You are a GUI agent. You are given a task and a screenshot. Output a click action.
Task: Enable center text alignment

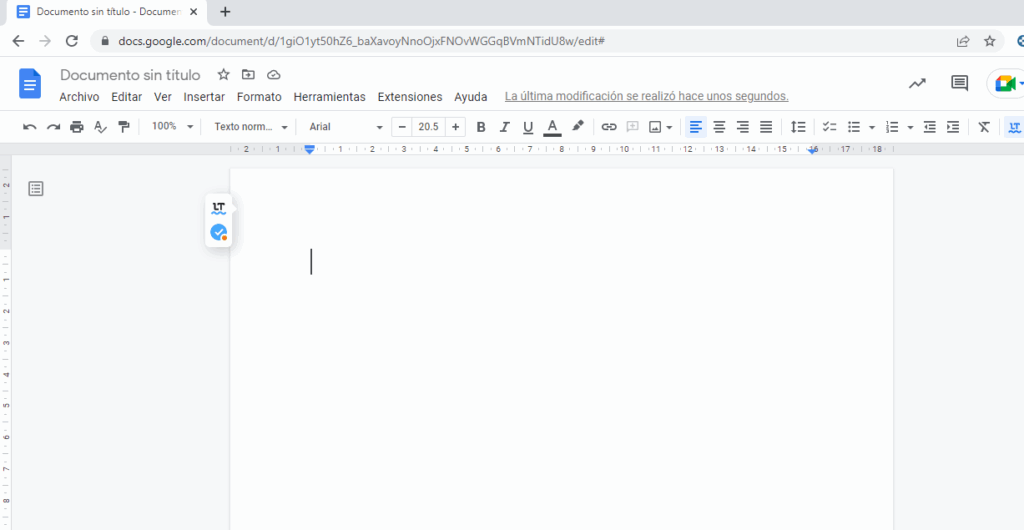click(x=719, y=127)
